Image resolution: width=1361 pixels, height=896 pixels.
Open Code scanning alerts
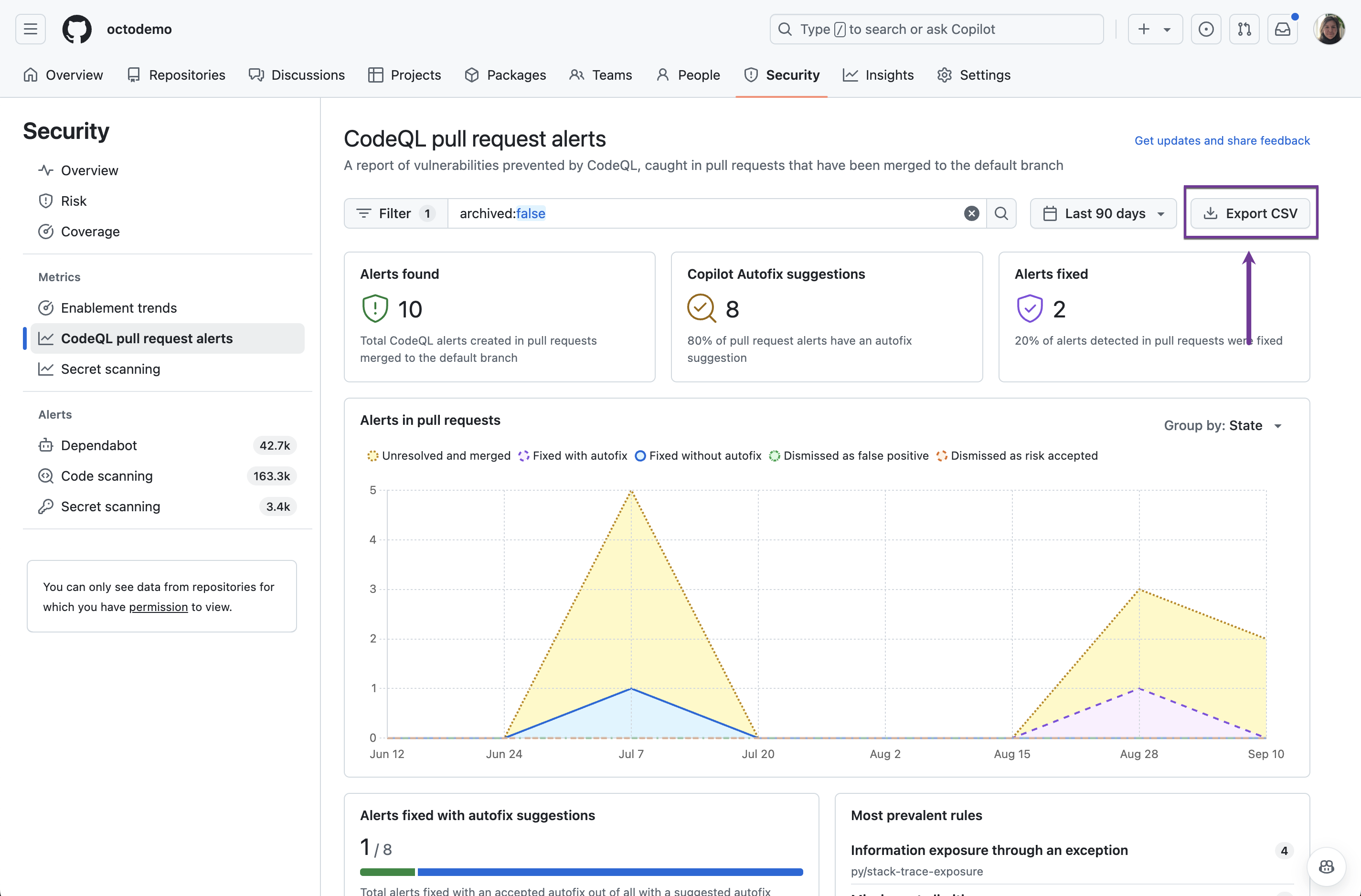tap(167, 476)
